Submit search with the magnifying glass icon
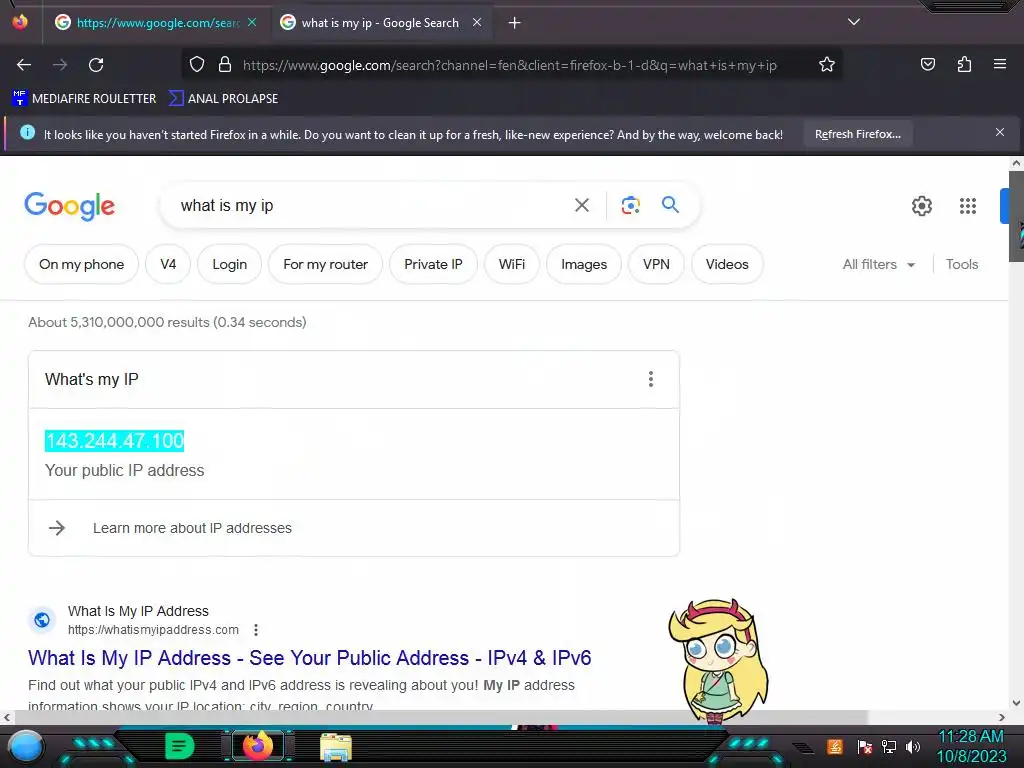 point(671,205)
